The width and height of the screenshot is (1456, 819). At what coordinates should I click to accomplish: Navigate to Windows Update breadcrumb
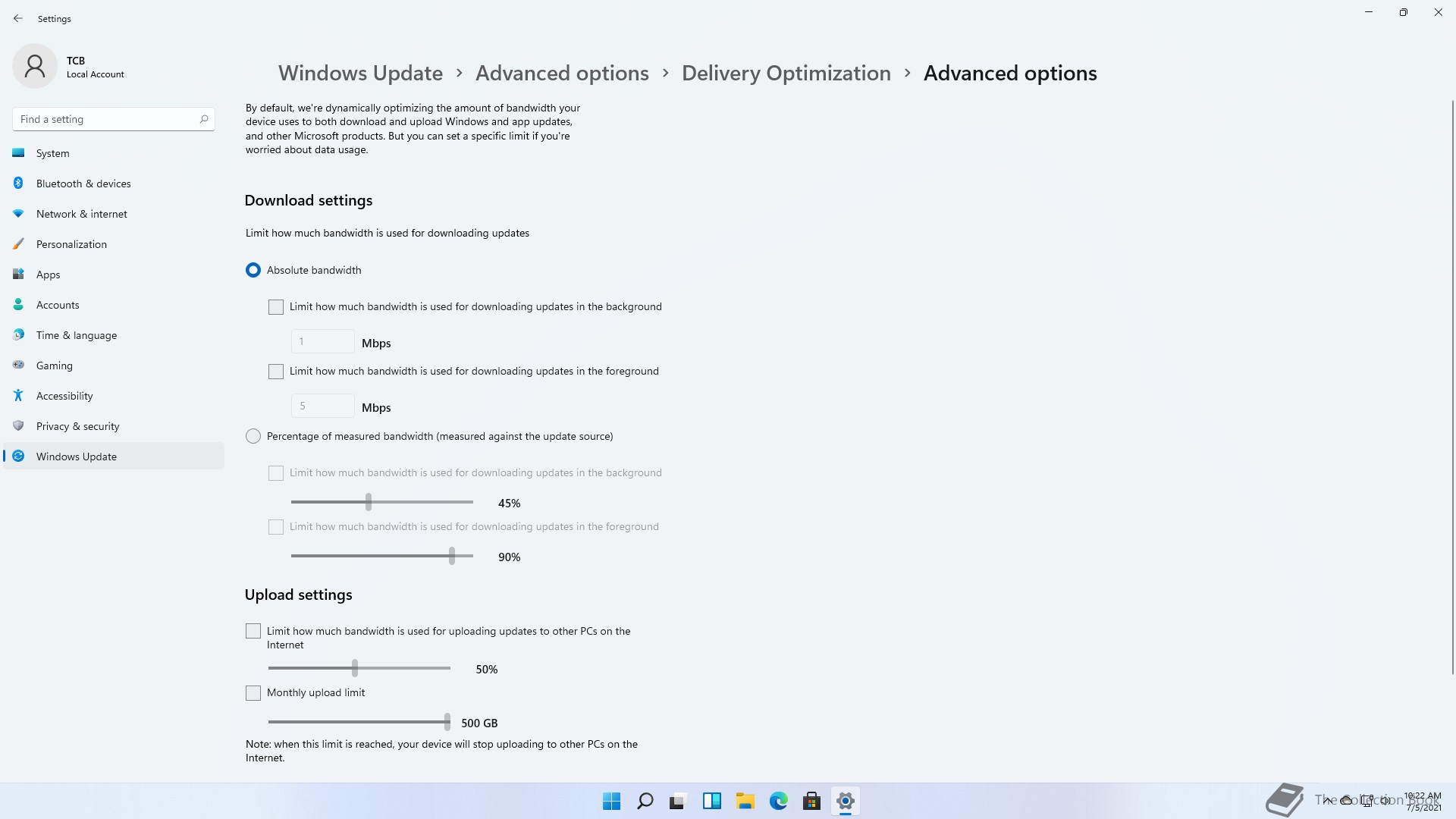360,73
